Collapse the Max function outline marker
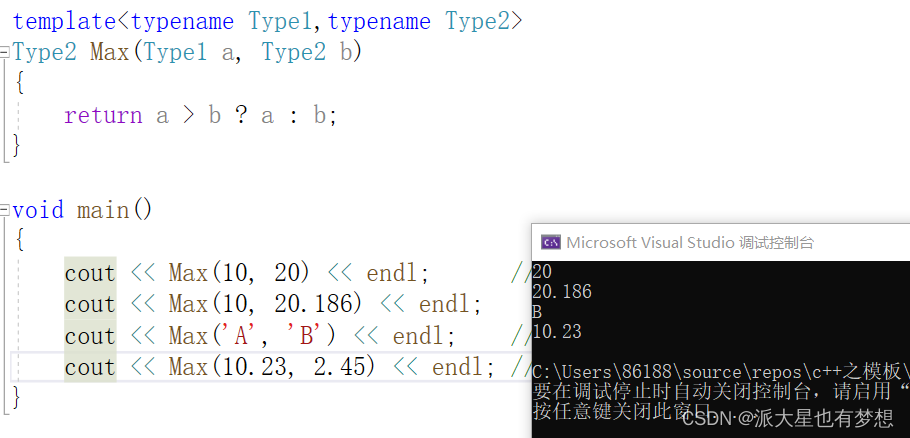The width and height of the screenshot is (910, 438). point(4,53)
